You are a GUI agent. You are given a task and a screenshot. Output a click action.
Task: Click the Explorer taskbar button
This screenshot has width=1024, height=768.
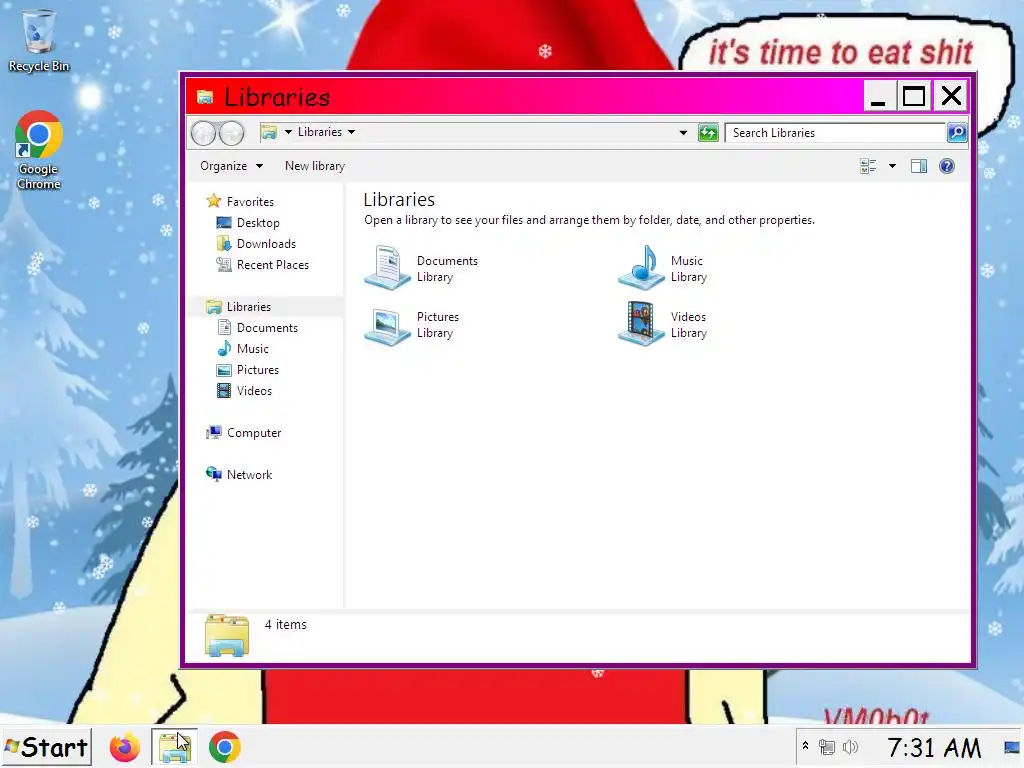[x=174, y=747]
